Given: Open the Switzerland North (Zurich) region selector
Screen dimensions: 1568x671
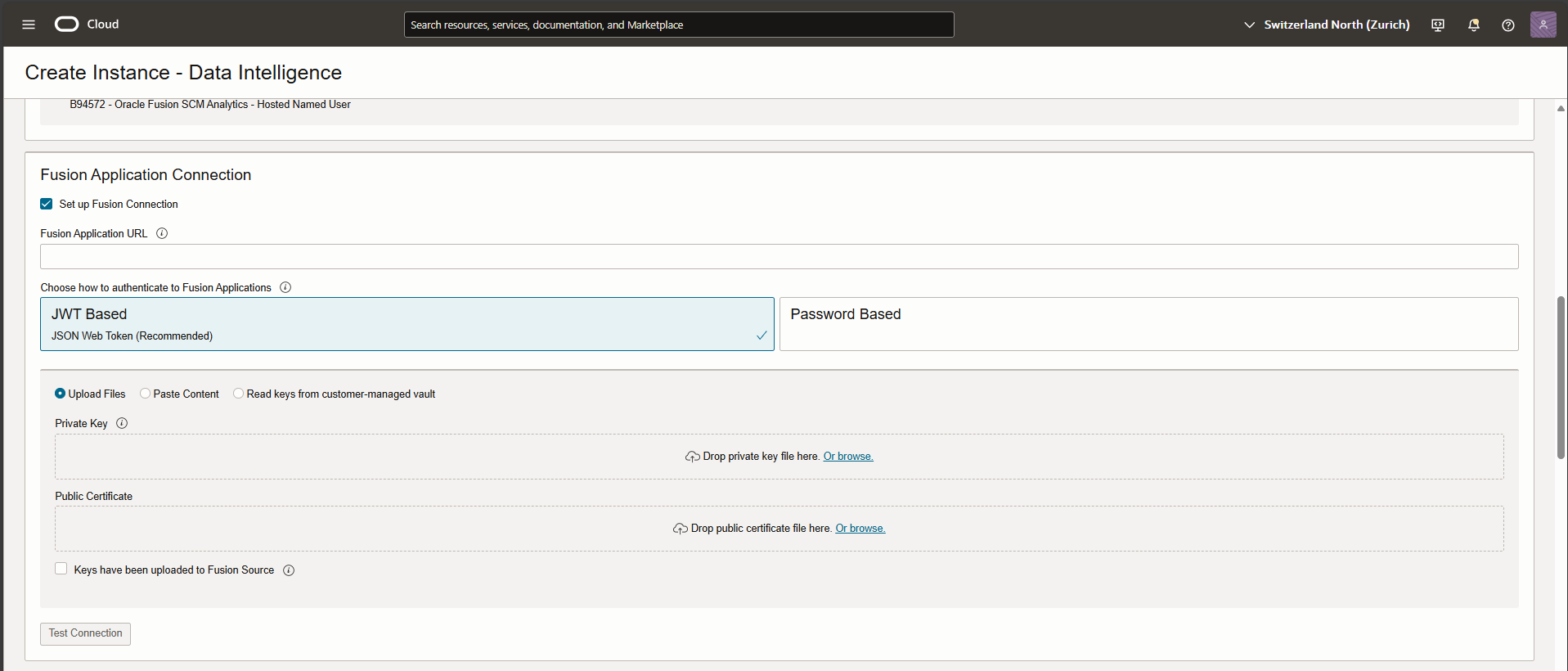Looking at the screenshot, I should point(1327,25).
